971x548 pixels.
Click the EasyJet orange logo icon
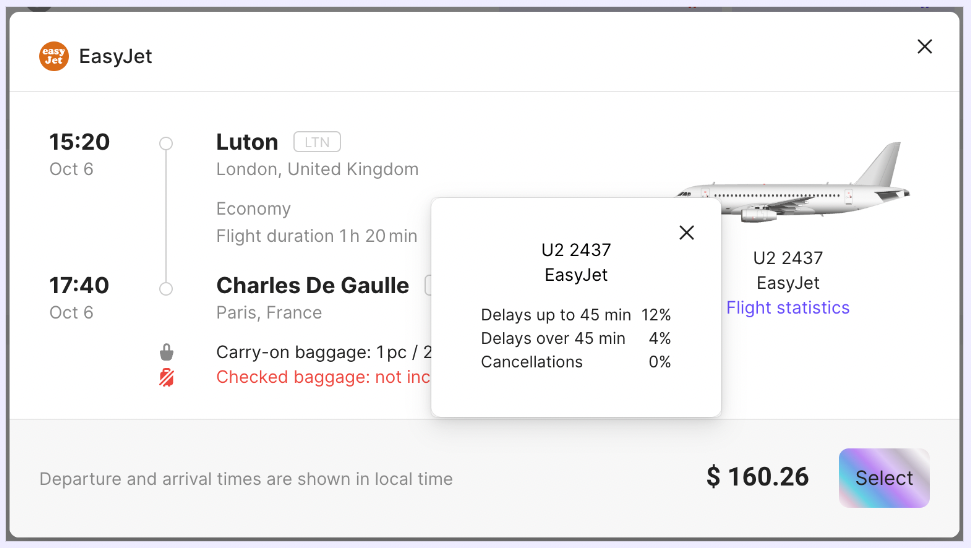pyautogui.click(x=54, y=56)
